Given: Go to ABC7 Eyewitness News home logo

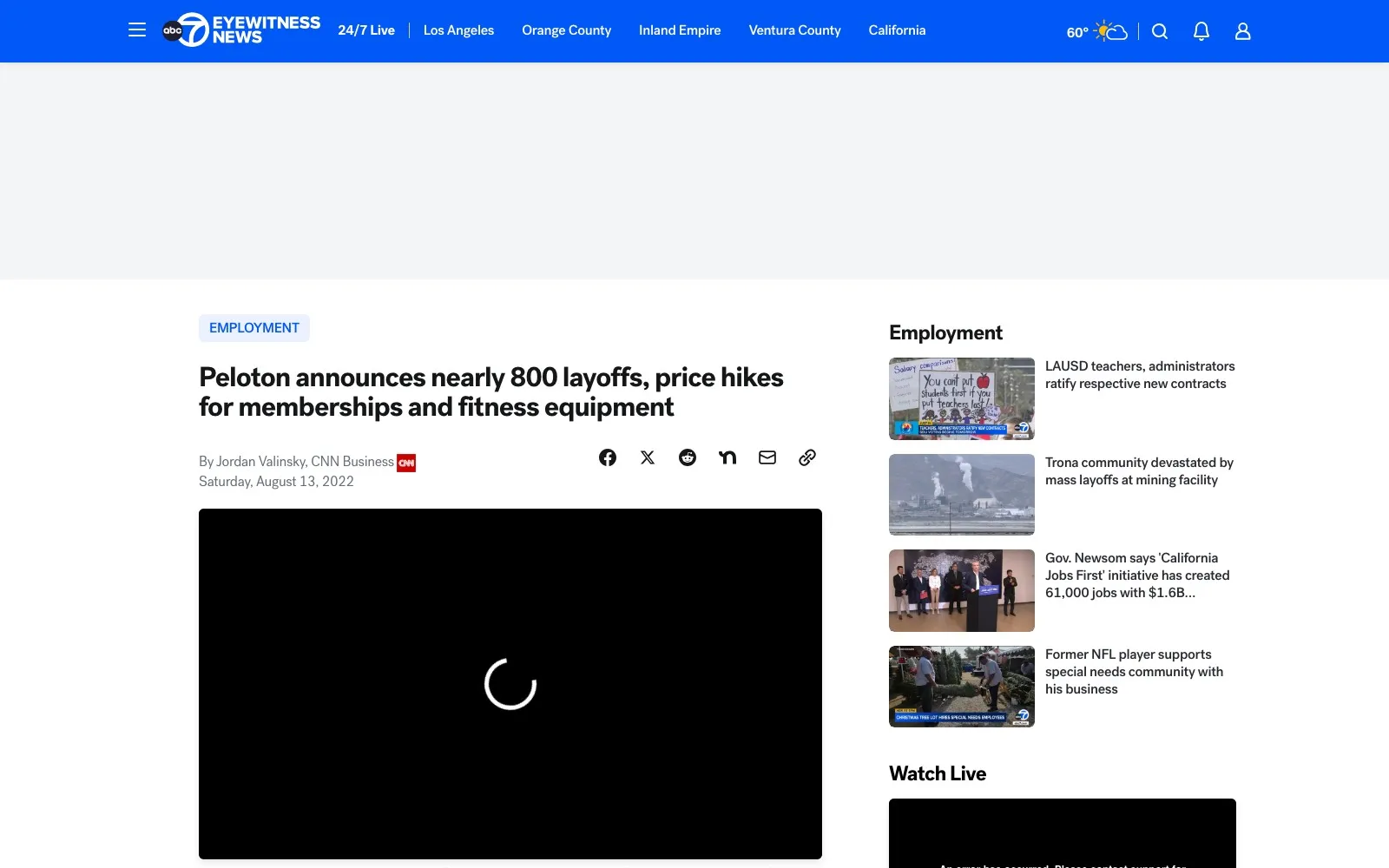Looking at the screenshot, I should pyautogui.click(x=241, y=30).
